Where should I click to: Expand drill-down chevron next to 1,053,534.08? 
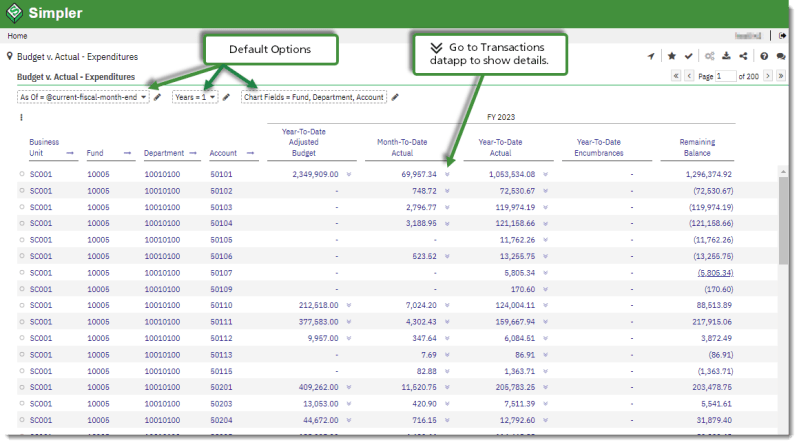[545, 174]
